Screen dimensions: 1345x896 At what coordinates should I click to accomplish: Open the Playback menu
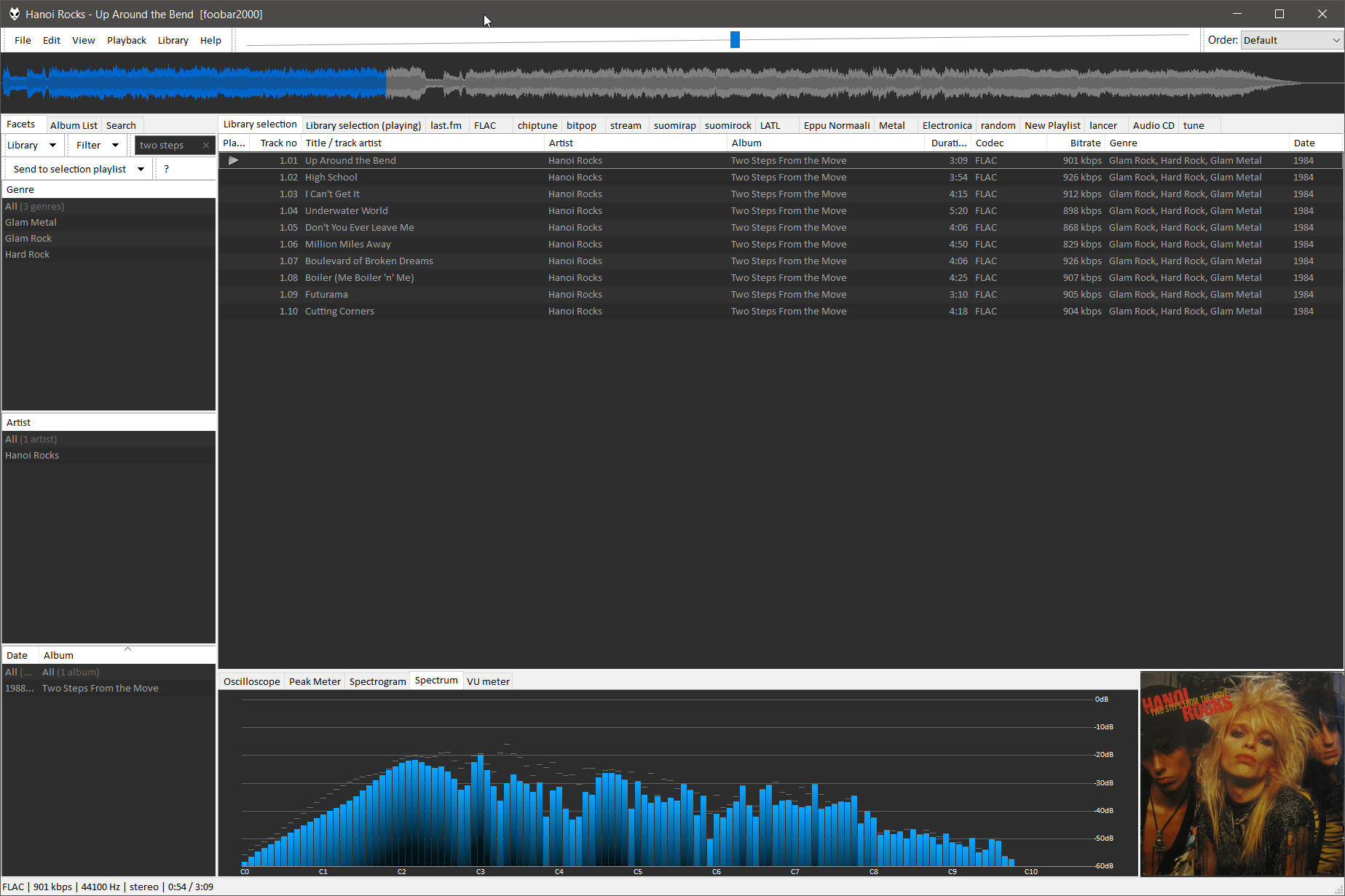click(127, 41)
